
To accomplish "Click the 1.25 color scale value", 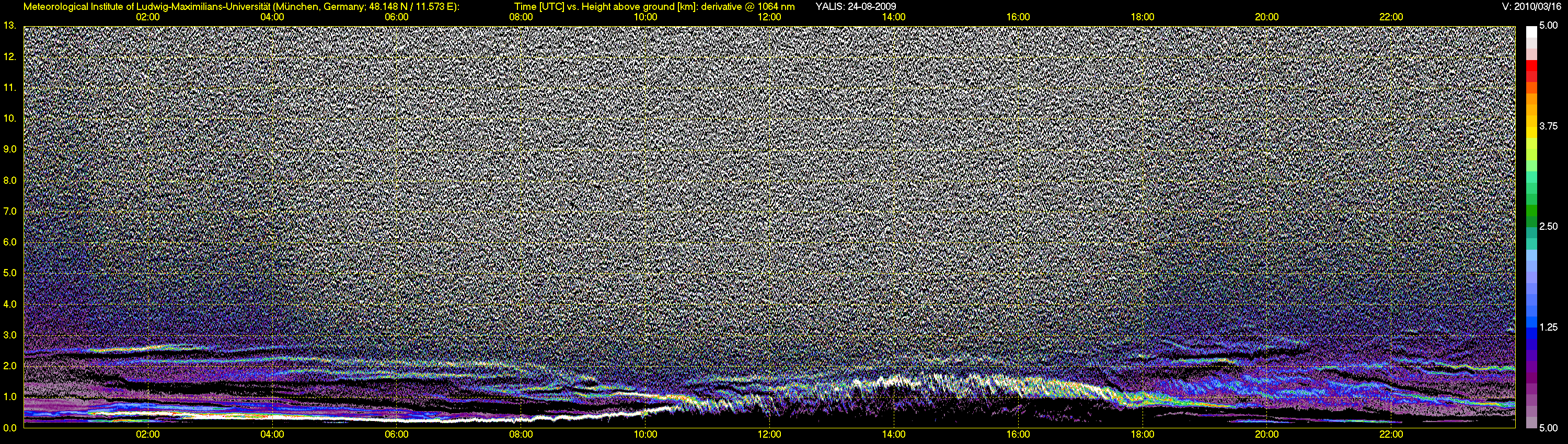I will tap(1548, 327).
